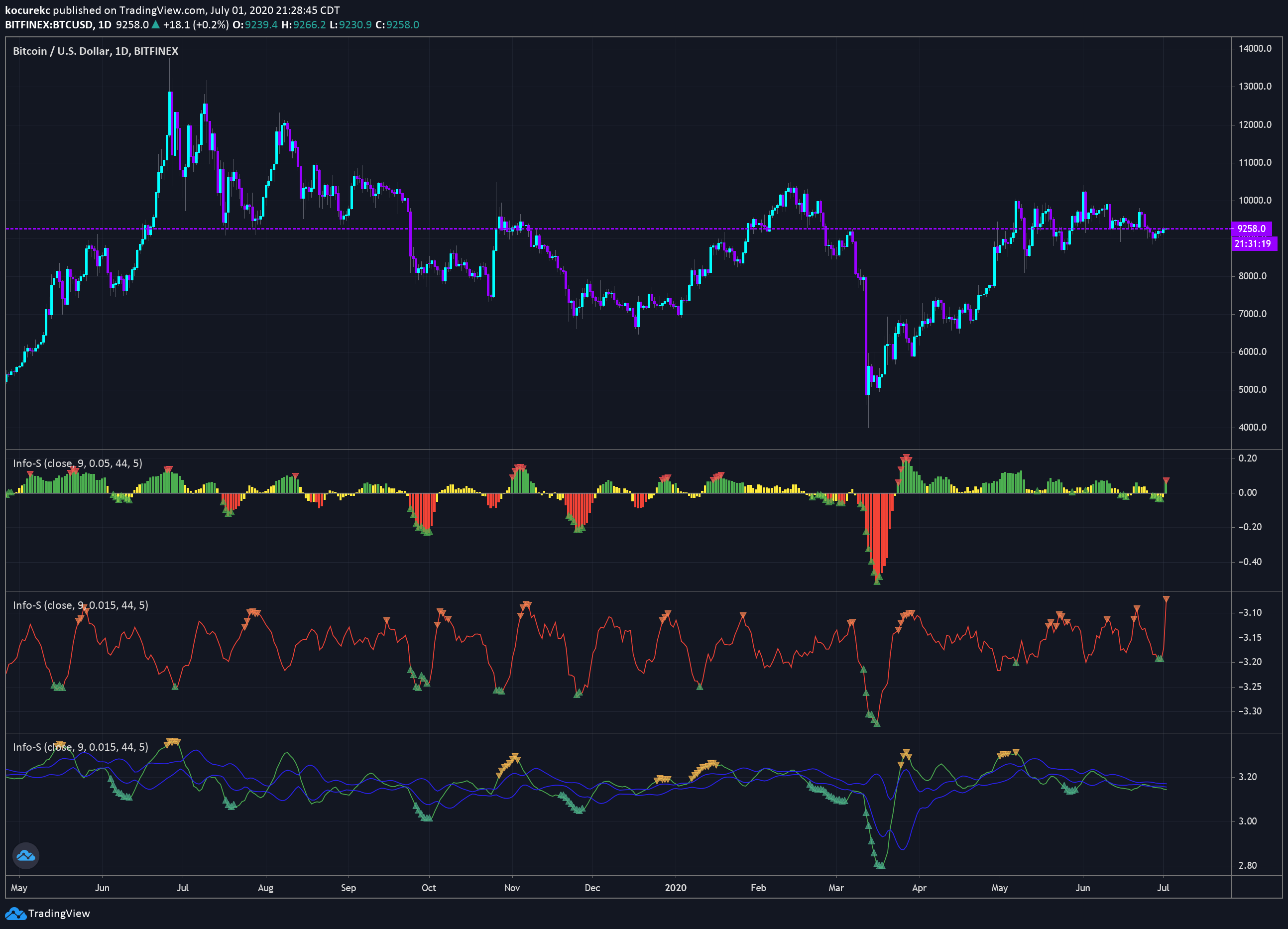Click the 4000.0 price axis label
Image resolution: width=1288 pixels, height=929 pixels.
point(1253,427)
